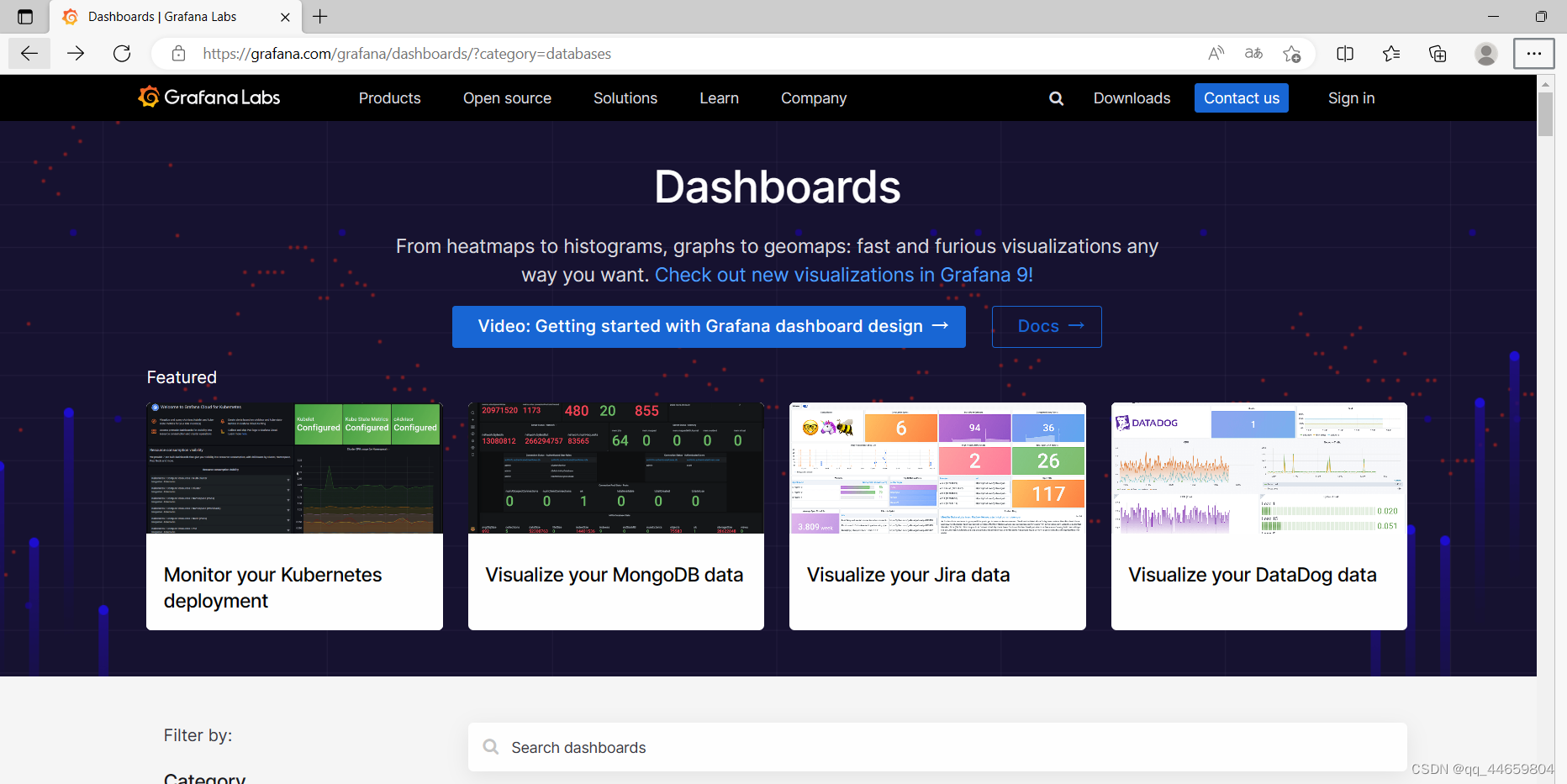The image size is (1567, 784).
Task: Click Sign in
Action: click(x=1351, y=98)
